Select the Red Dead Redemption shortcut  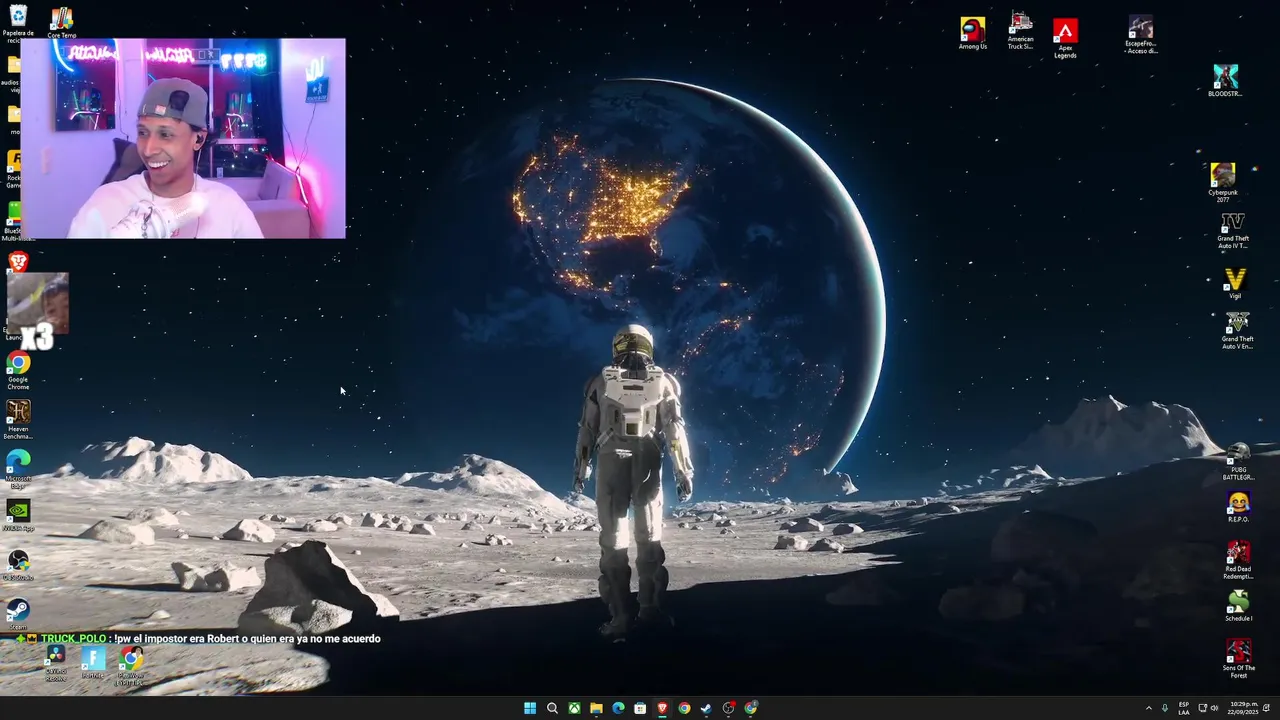tap(1238, 560)
